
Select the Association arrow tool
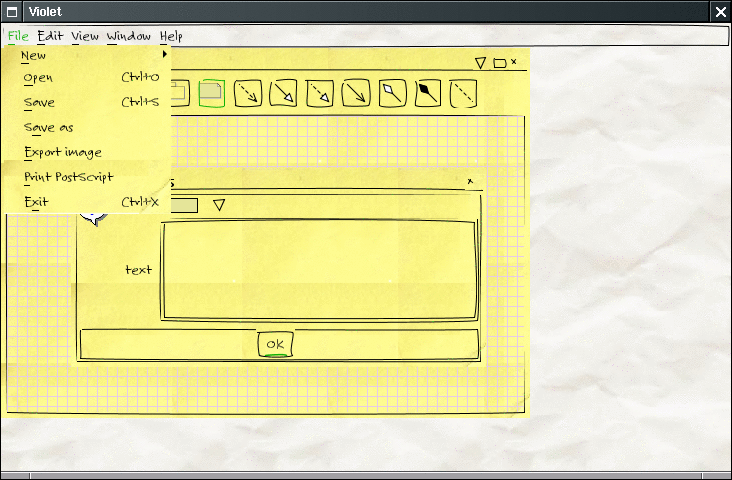pyautogui.click(x=355, y=93)
